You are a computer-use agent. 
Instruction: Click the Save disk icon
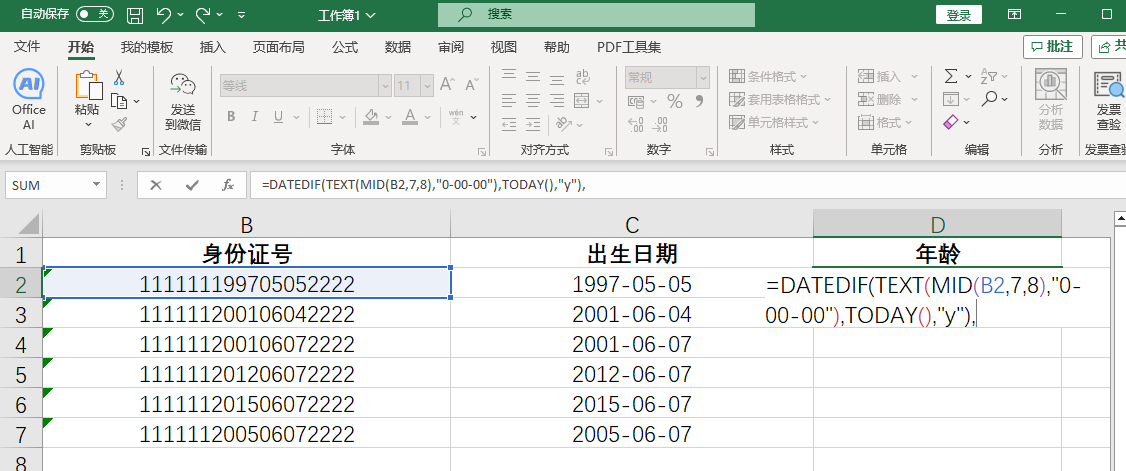coord(134,14)
